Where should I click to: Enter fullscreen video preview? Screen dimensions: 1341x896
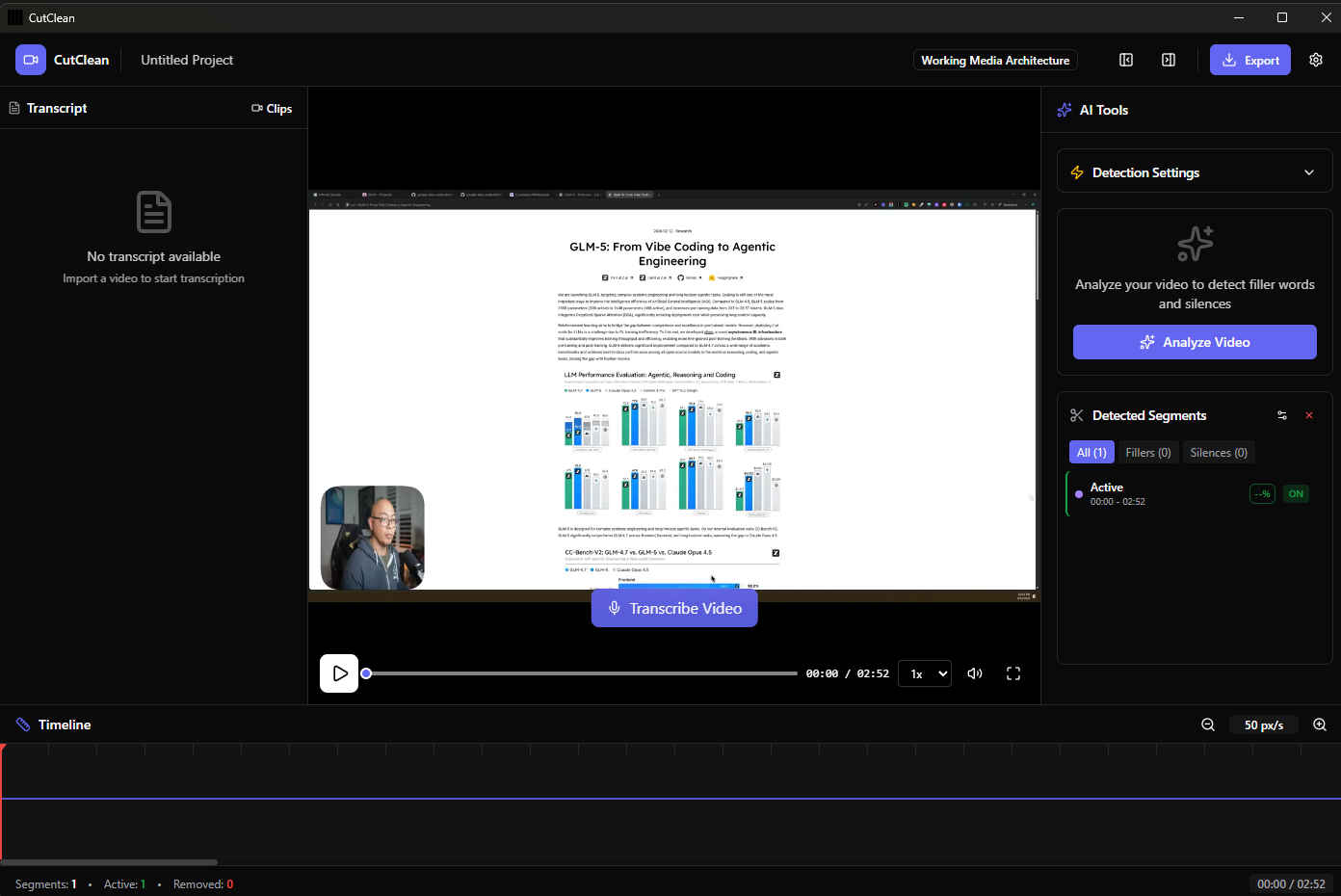[1013, 673]
